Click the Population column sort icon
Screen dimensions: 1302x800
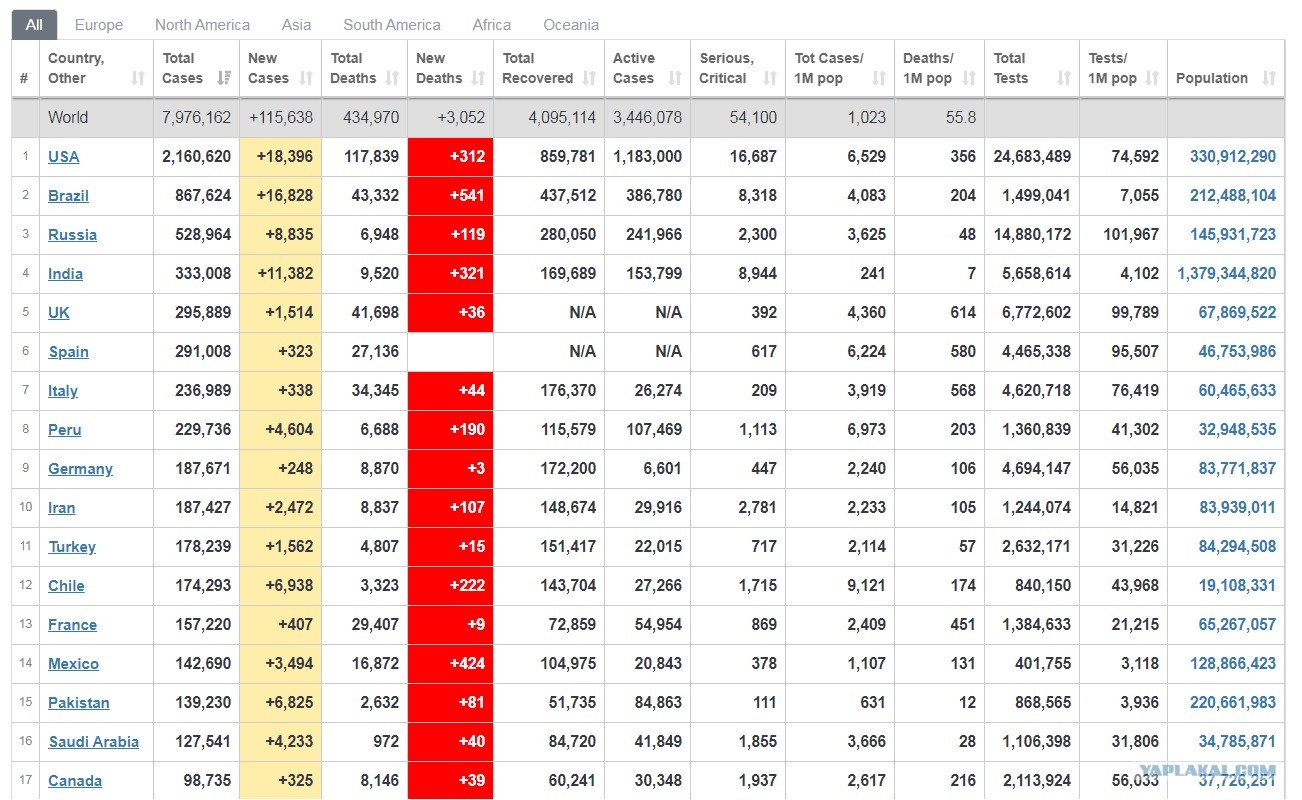(1269, 78)
